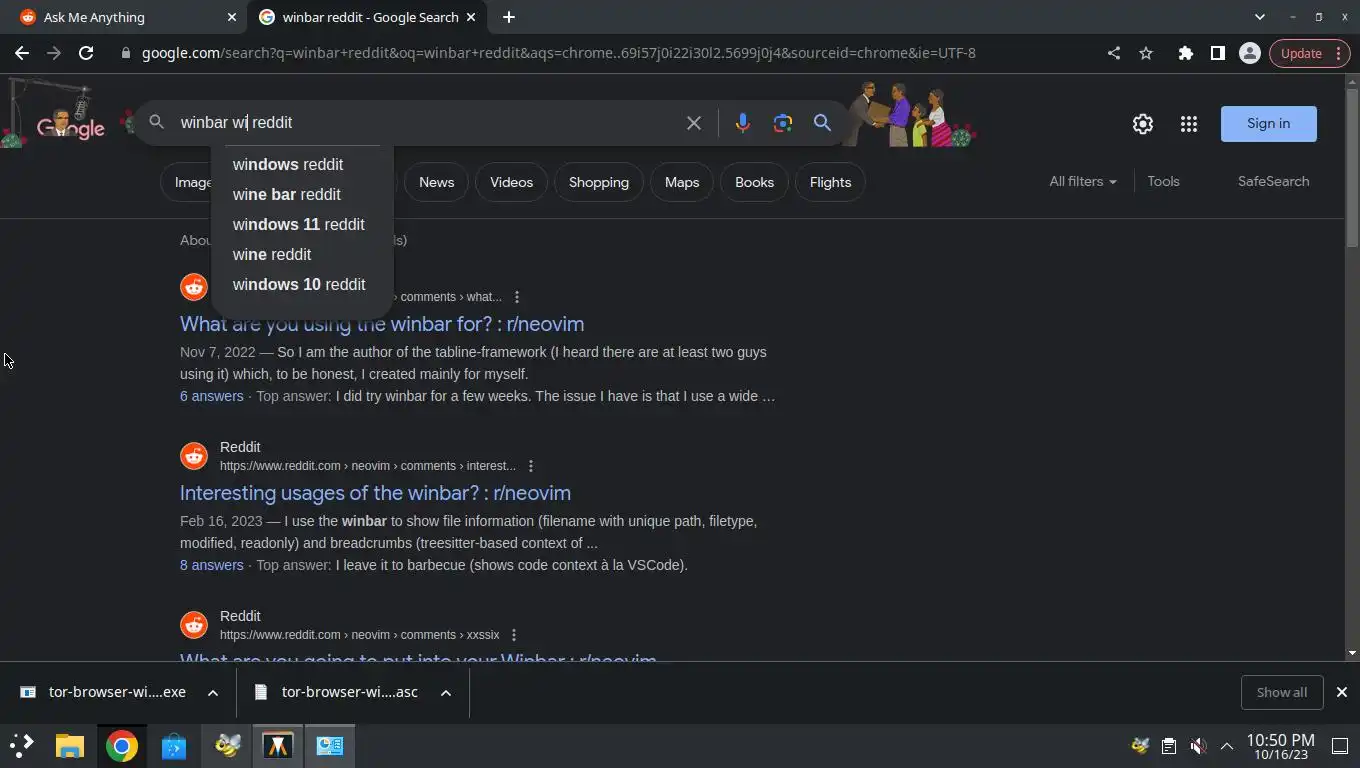Image resolution: width=1360 pixels, height=768 pixels.
Task: Open File Explorer from taskbar
Action: click(69, 746)
